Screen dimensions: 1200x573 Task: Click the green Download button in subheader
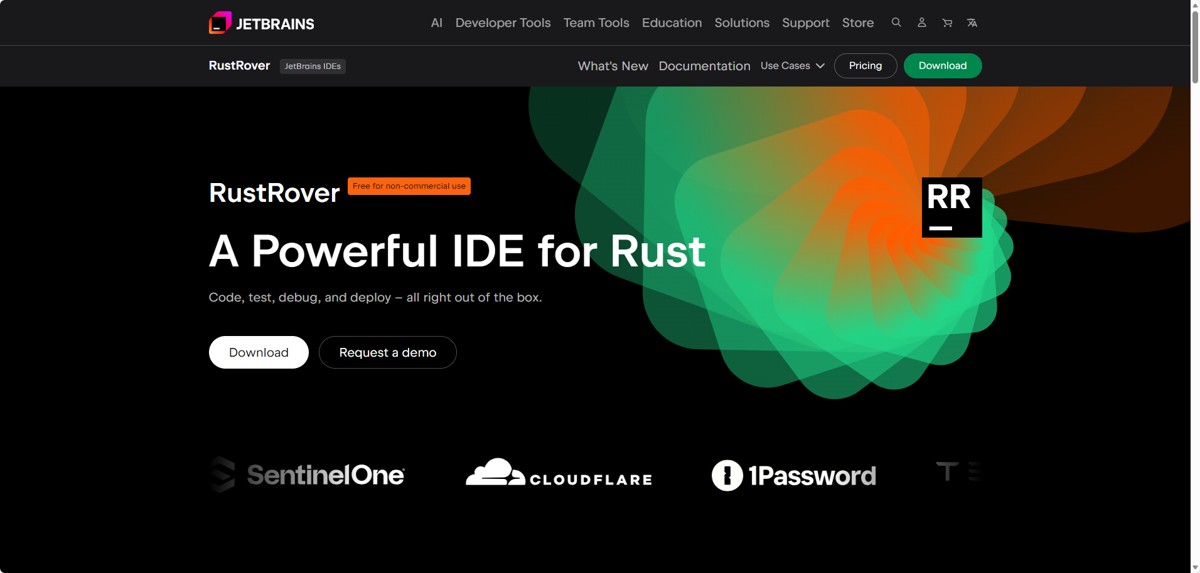pyautogui.click(x=943, y=66)
